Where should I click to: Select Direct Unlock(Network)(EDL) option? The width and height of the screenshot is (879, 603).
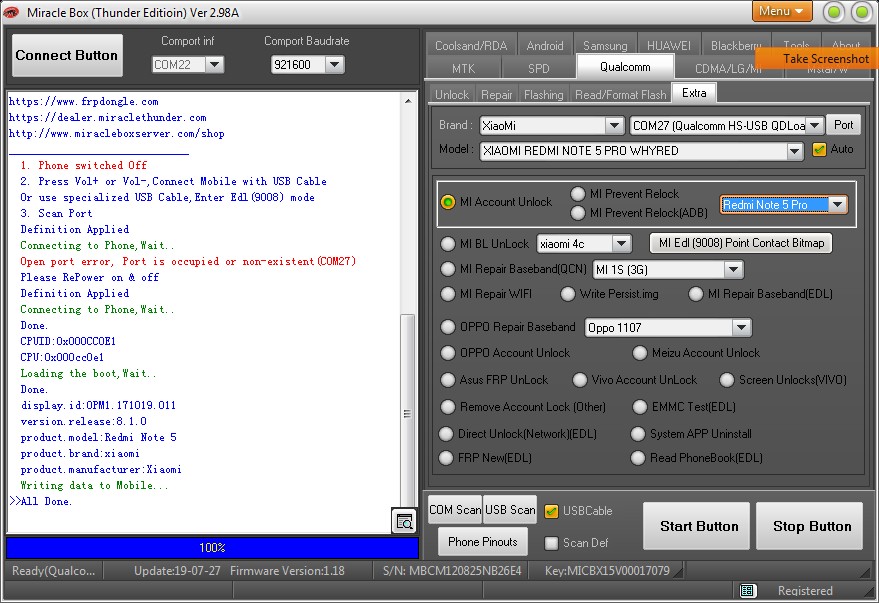coord(446,434)
